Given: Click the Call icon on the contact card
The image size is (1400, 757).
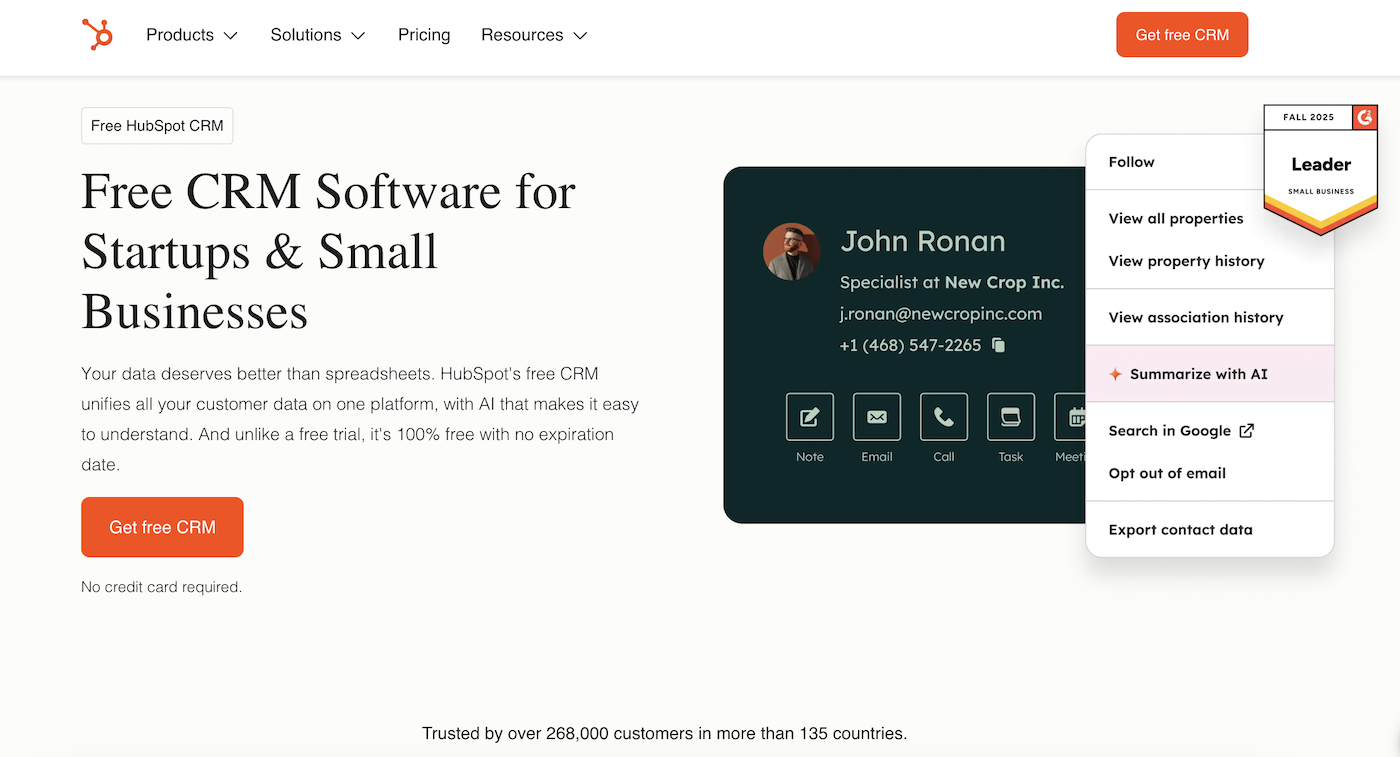Looking at the screenshot, I should 943,415.
